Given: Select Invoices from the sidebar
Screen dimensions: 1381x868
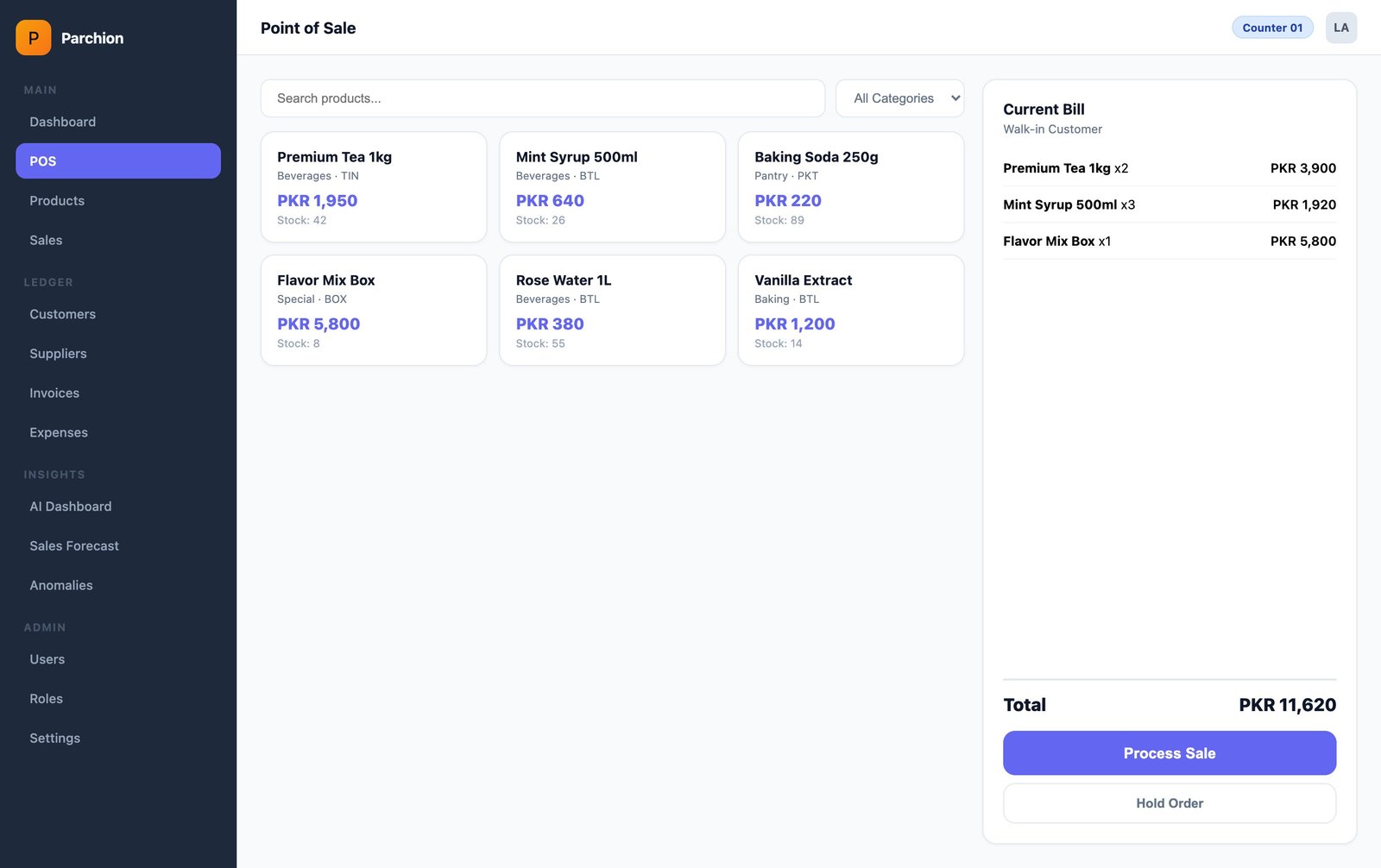Looking at the screenshot, I should [x=54, y=393].
